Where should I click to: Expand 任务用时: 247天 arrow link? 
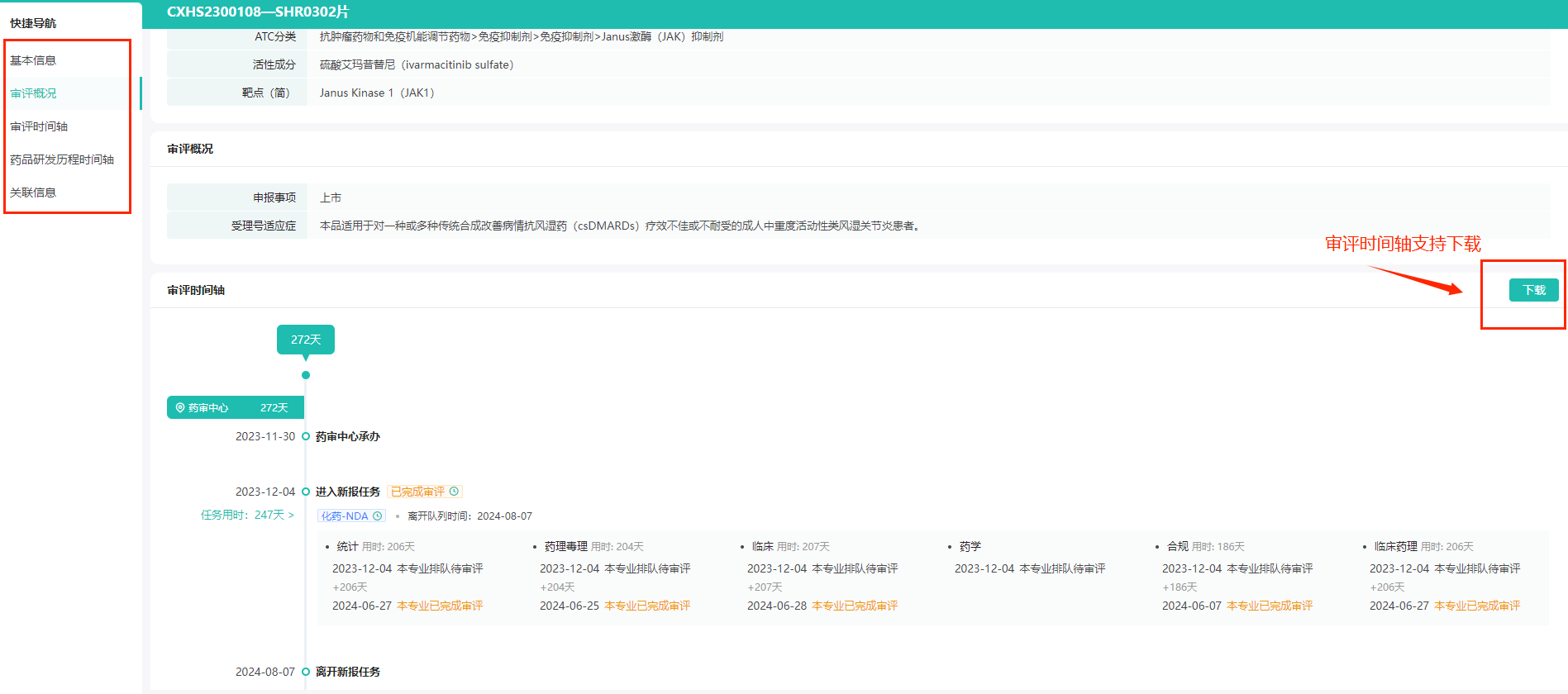[247, 515]
